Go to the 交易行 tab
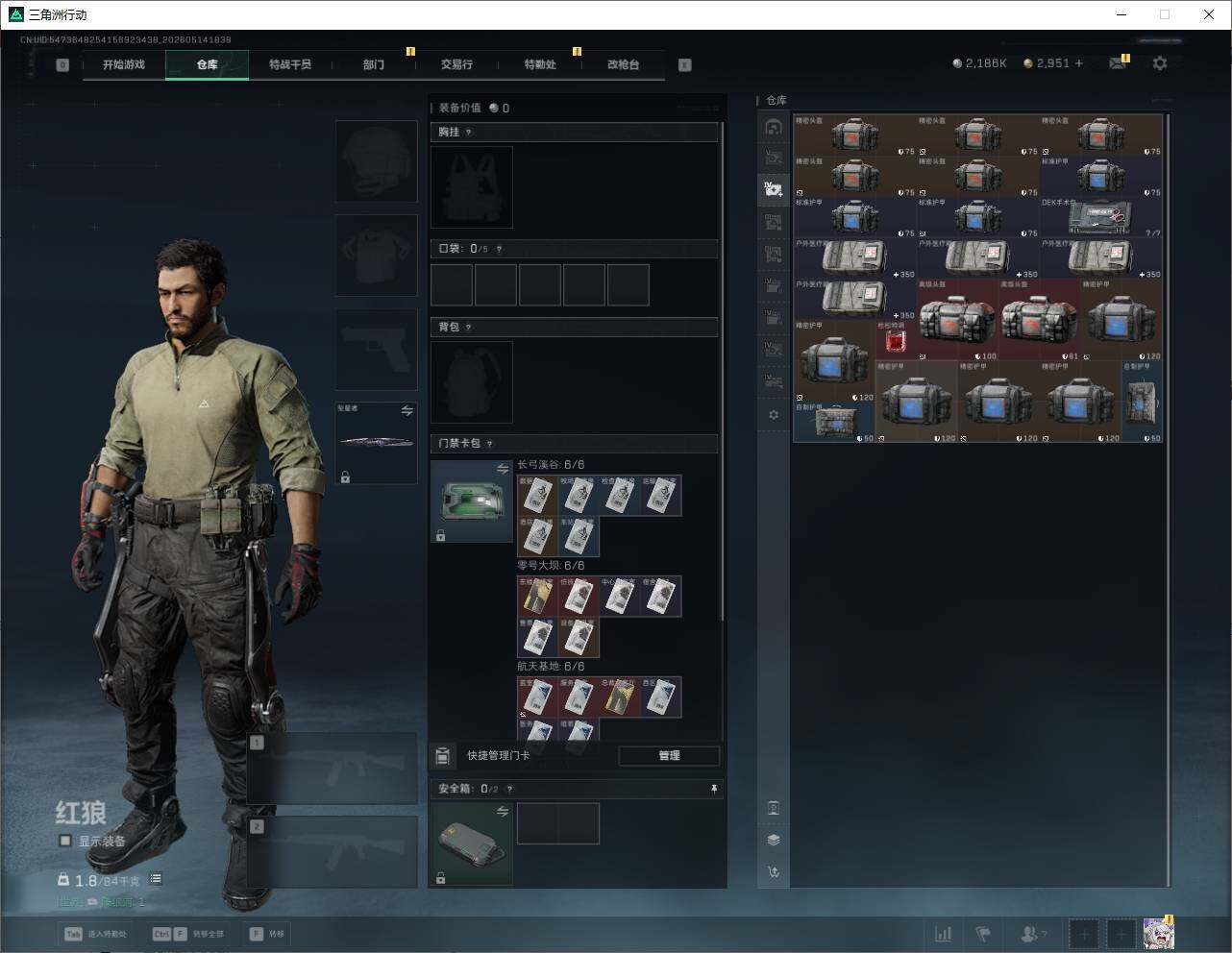Screen dimensions: 1232x953 point(456,64)
